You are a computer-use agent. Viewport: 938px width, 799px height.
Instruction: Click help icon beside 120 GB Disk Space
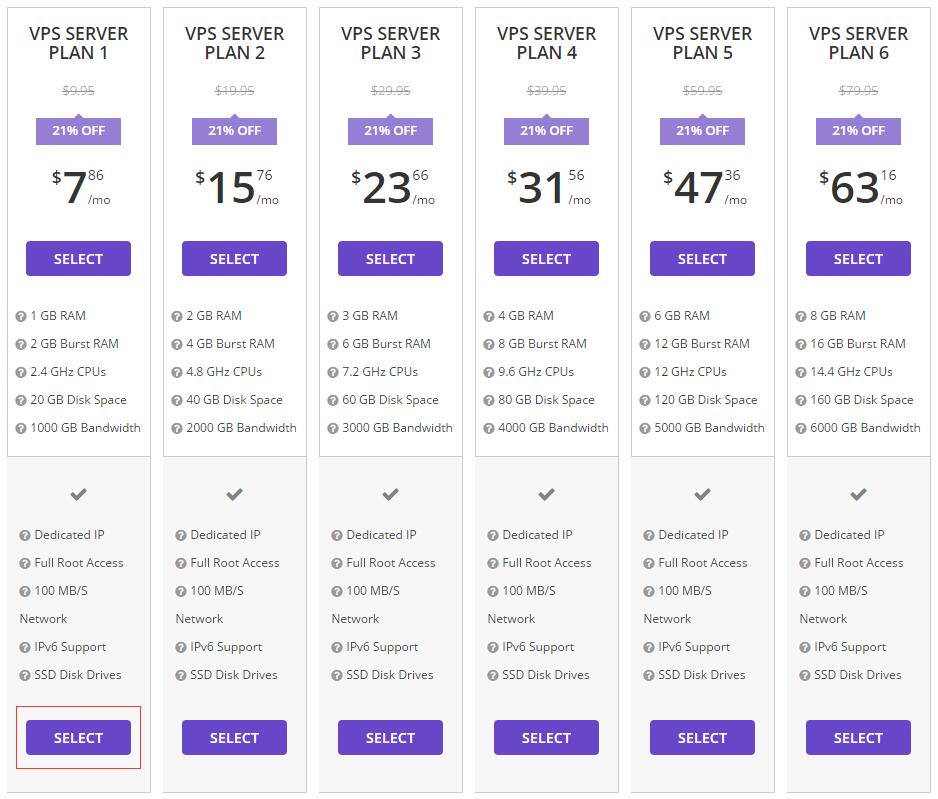(x=646, y=399)
